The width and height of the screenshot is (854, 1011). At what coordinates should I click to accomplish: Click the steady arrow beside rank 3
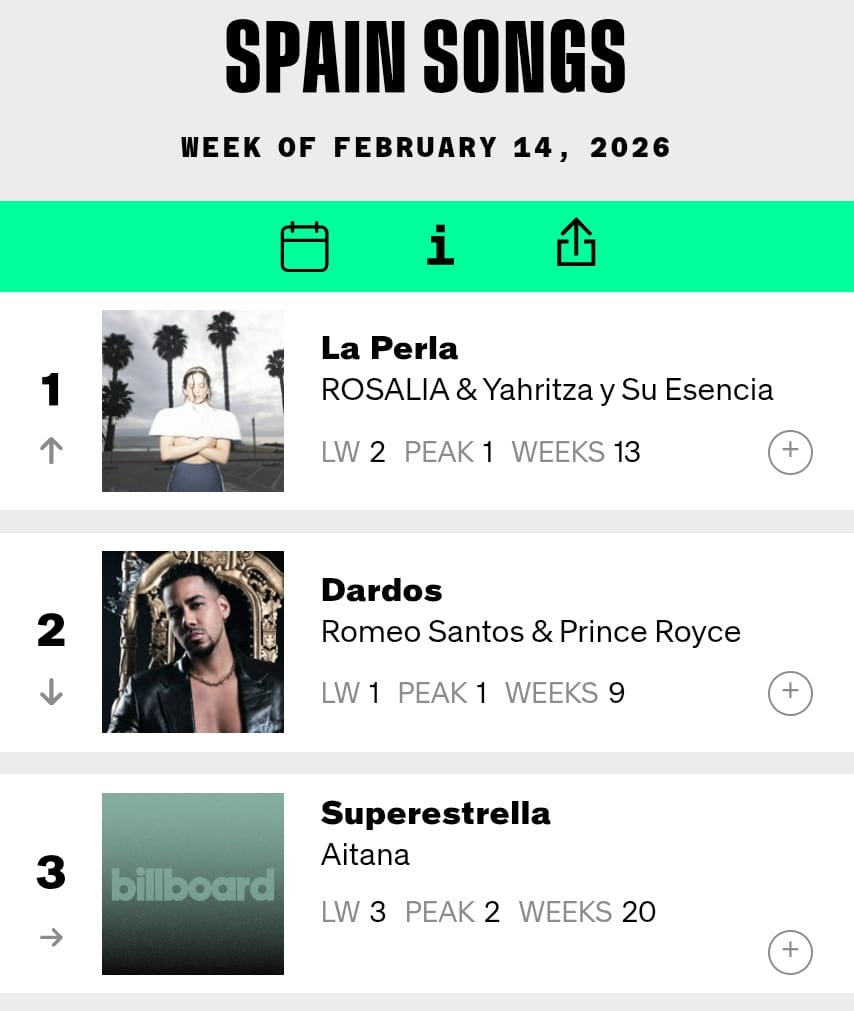(51, 937)
